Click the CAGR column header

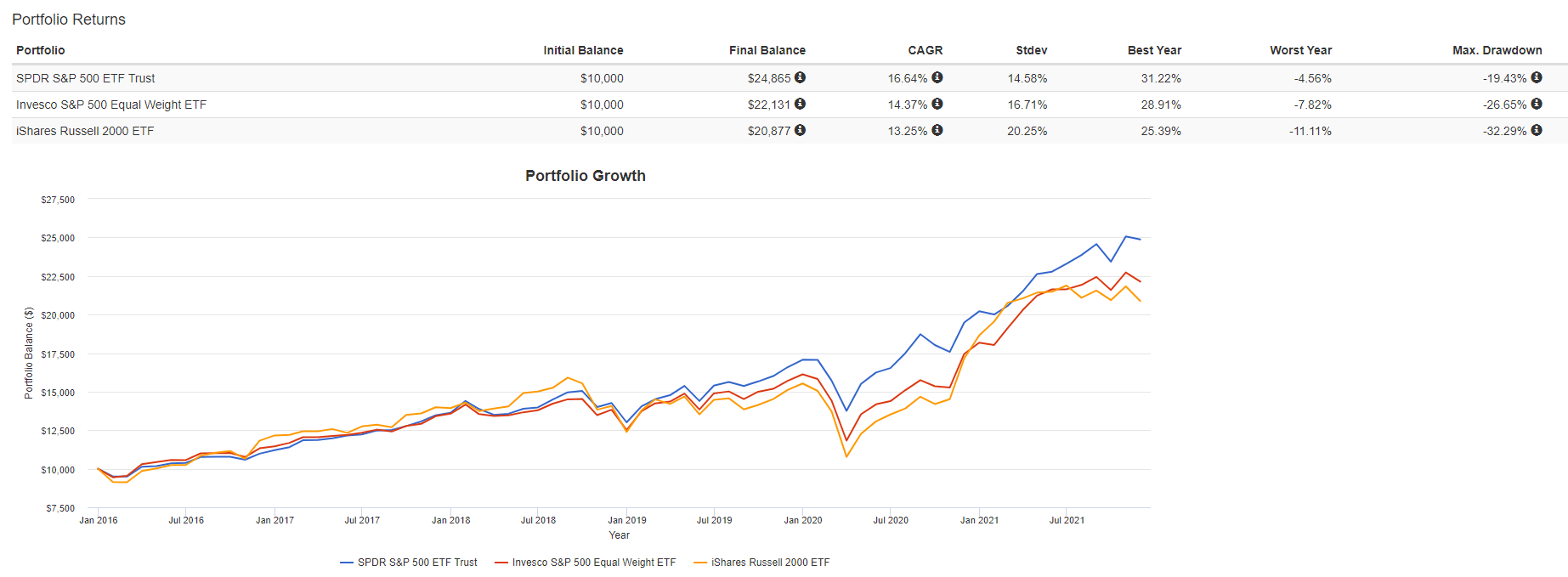pyautogui.click(x=925, y=50)
